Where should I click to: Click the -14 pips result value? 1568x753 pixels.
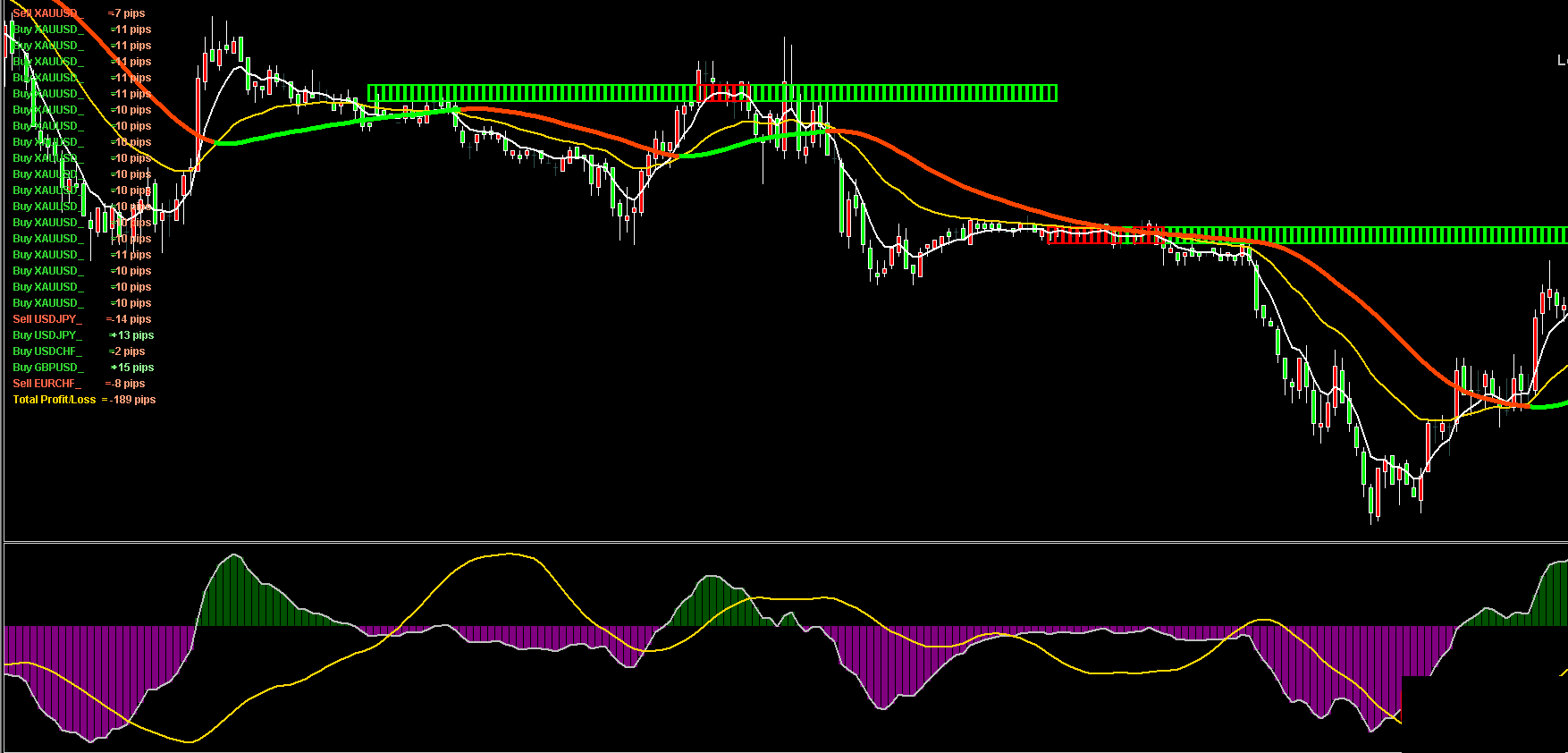coord(131,319)
